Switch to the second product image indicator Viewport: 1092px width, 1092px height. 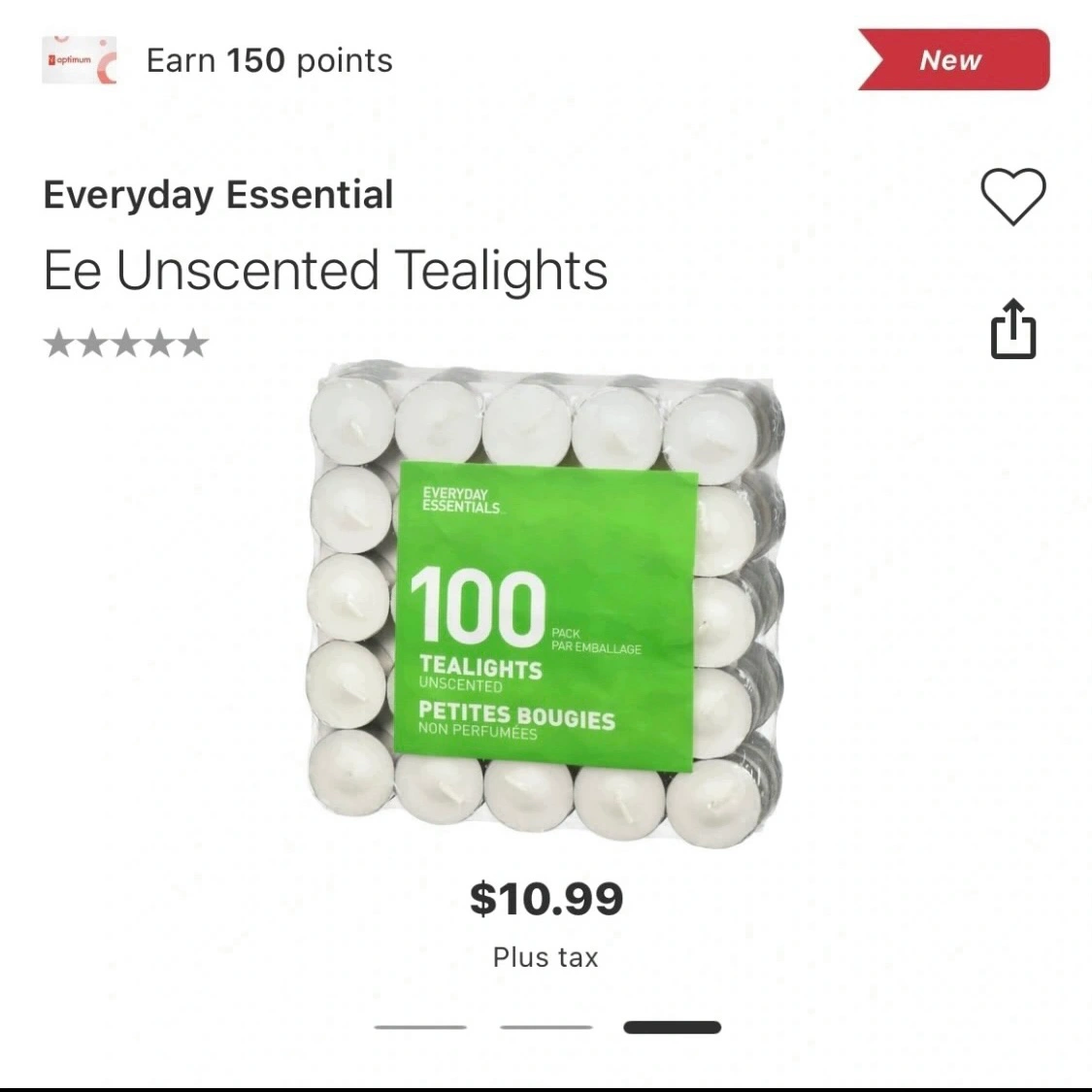(546, 1027)
